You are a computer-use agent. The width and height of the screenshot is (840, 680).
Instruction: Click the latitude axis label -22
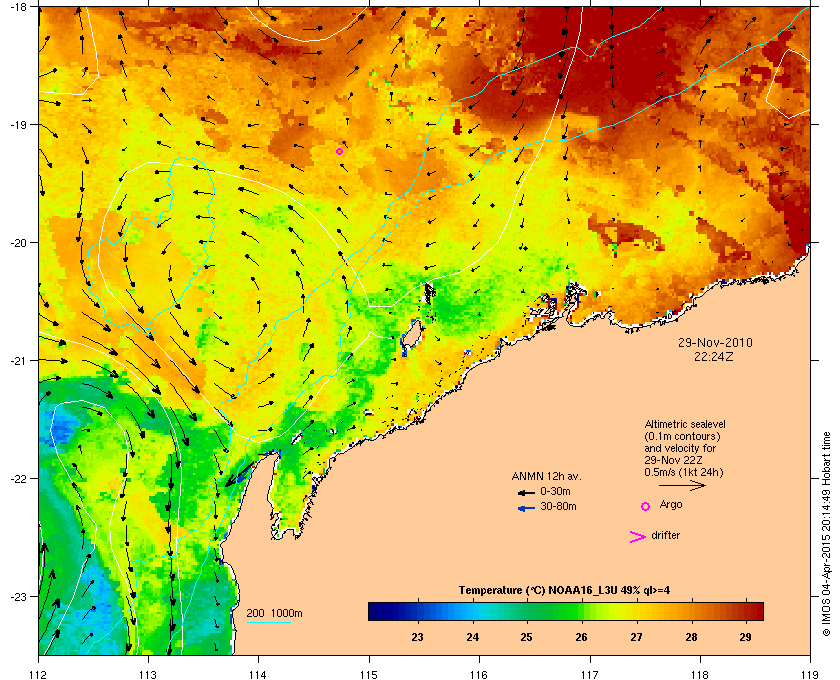18,479
